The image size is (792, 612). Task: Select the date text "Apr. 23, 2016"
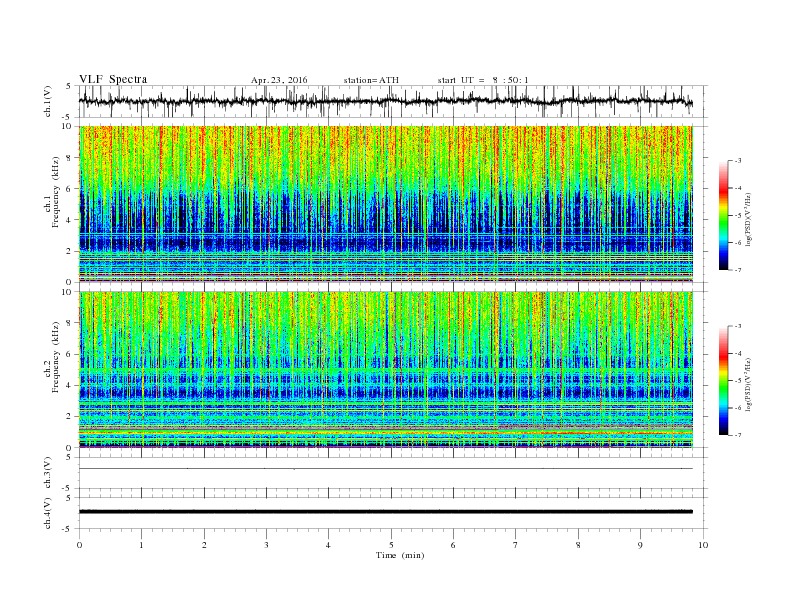[279, 80]
